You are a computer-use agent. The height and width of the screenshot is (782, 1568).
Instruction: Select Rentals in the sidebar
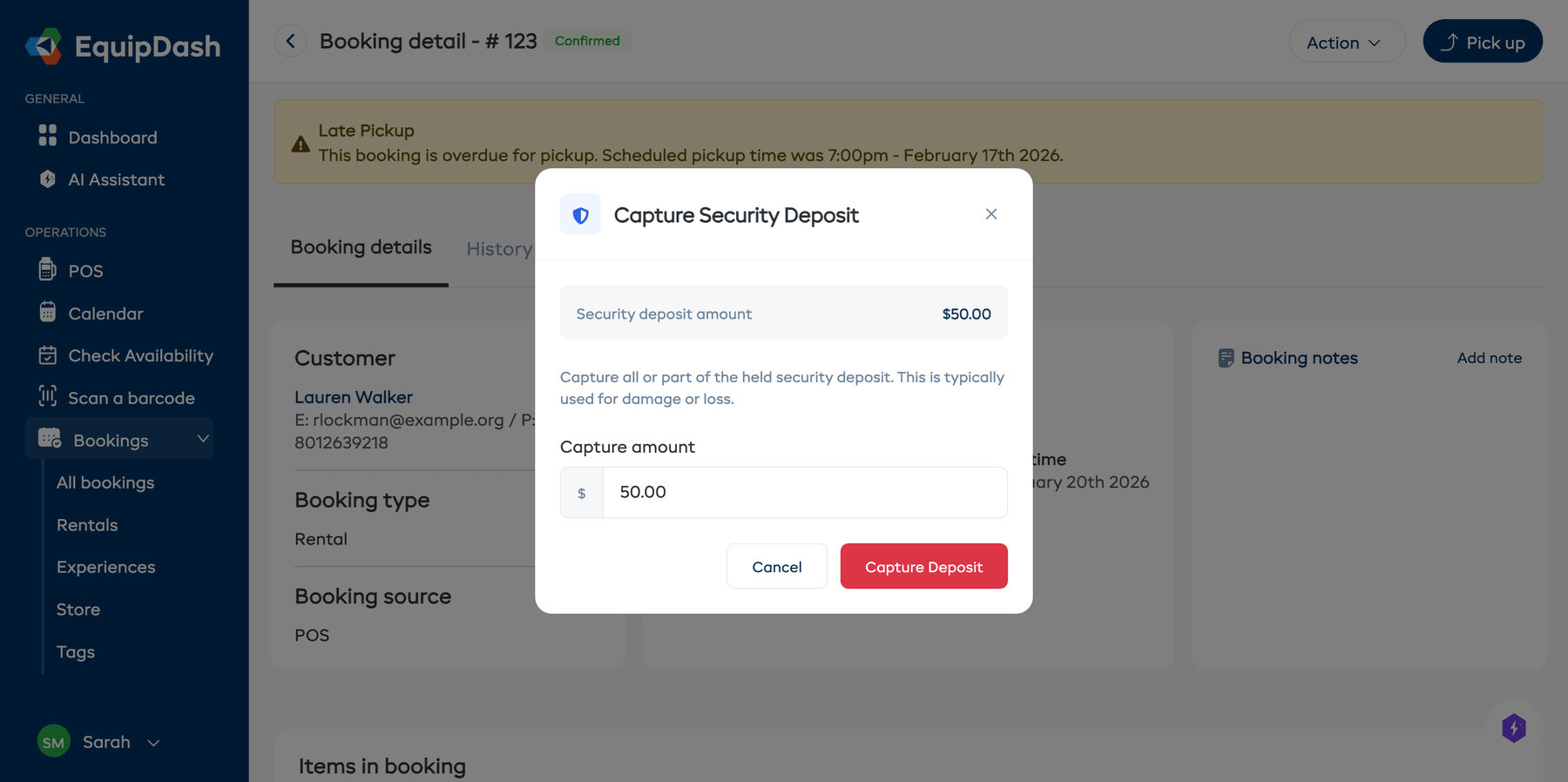click(x=87, y=525)
